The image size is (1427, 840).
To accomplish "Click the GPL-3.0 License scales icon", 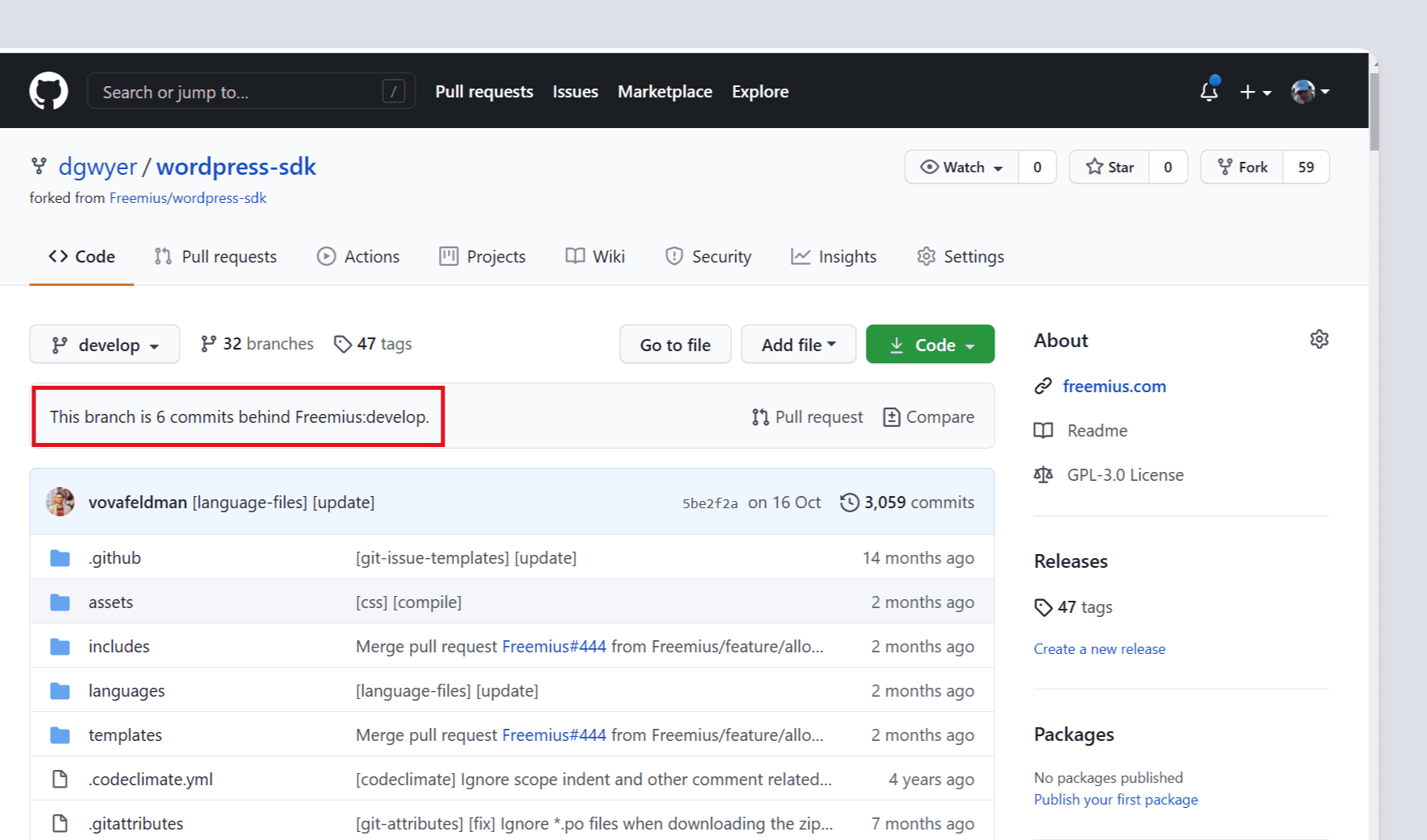I will pos(1043,474).
